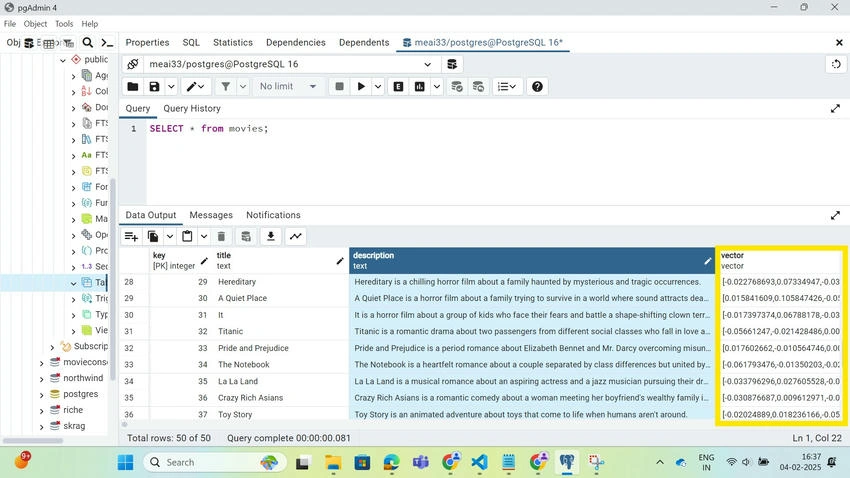
Task: Click the Explain query icon
Action: click(x=398, y=87)
